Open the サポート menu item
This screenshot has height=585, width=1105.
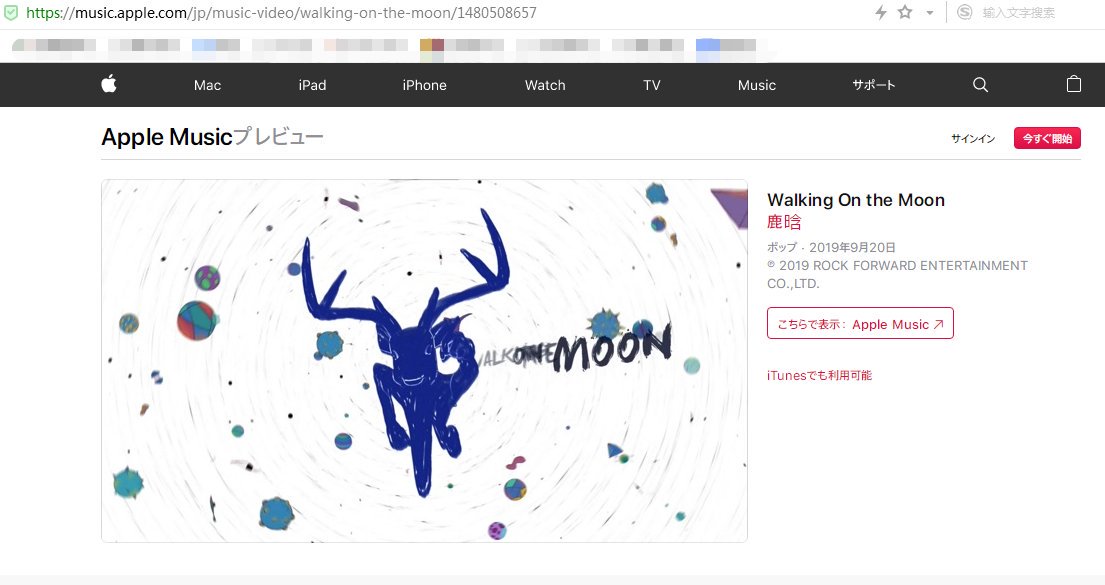coord(873,85)
